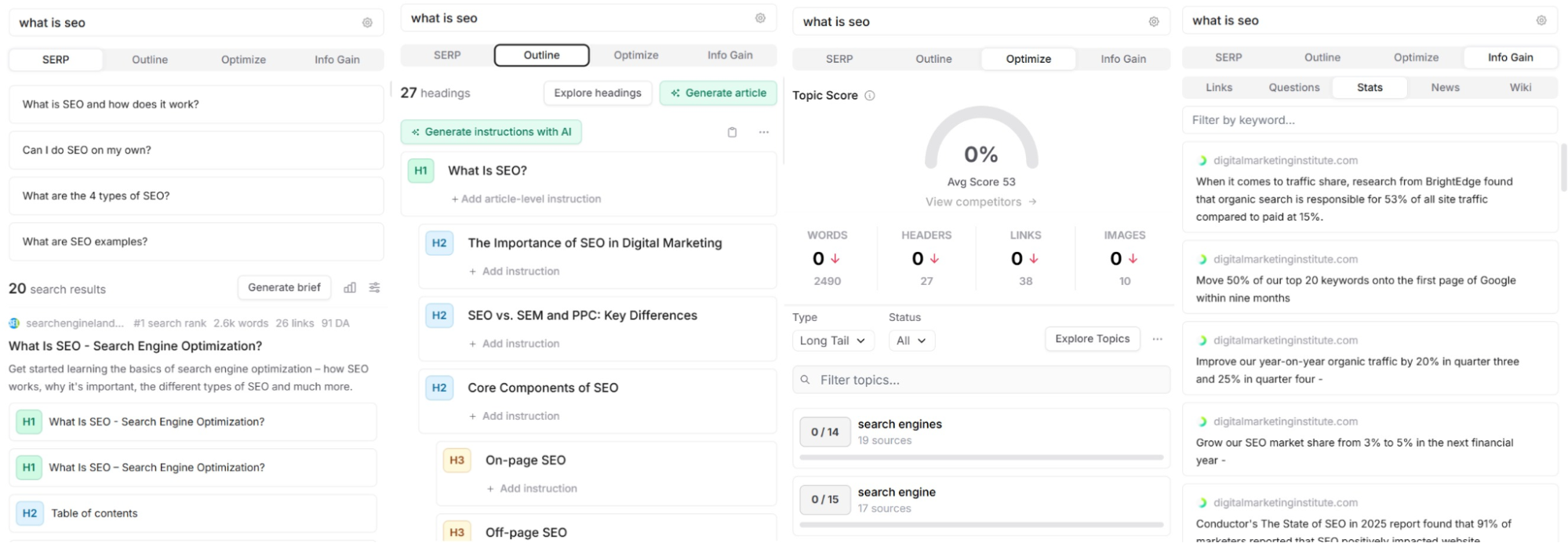Image resolution: width=1568 pixels, height=543 pixels.
Task: Open the ellipsis menu beside Explore Topics
Action: pos(1158,339)
